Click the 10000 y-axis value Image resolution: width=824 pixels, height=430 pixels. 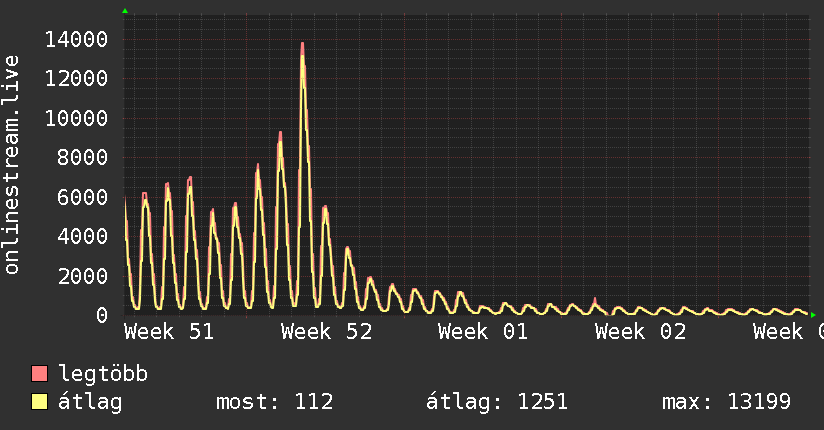(76, 118)
